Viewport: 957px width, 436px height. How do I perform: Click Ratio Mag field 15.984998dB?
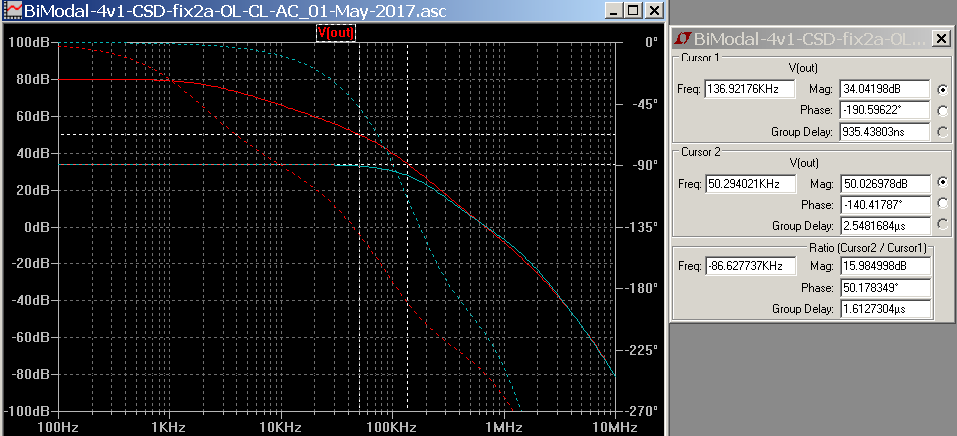point(885,266)
